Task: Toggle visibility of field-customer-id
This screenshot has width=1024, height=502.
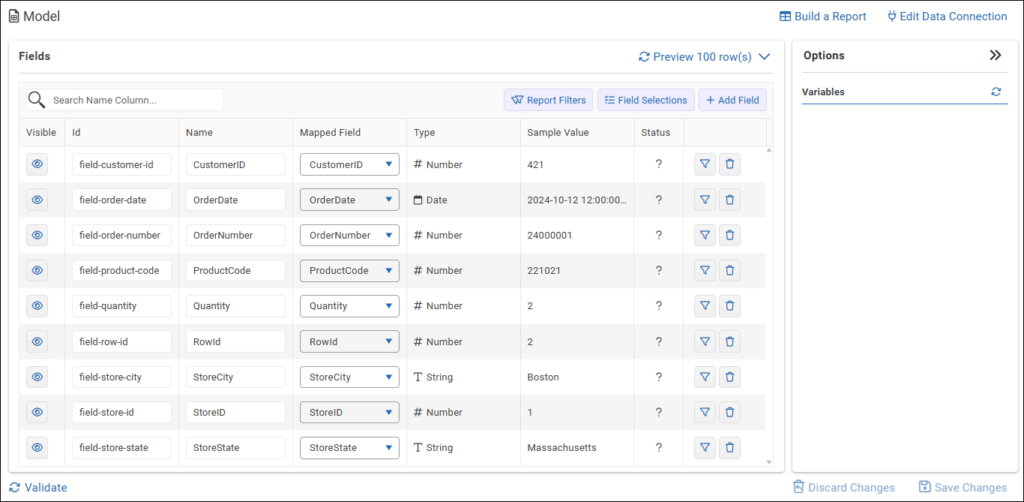Action: [37, 164]
